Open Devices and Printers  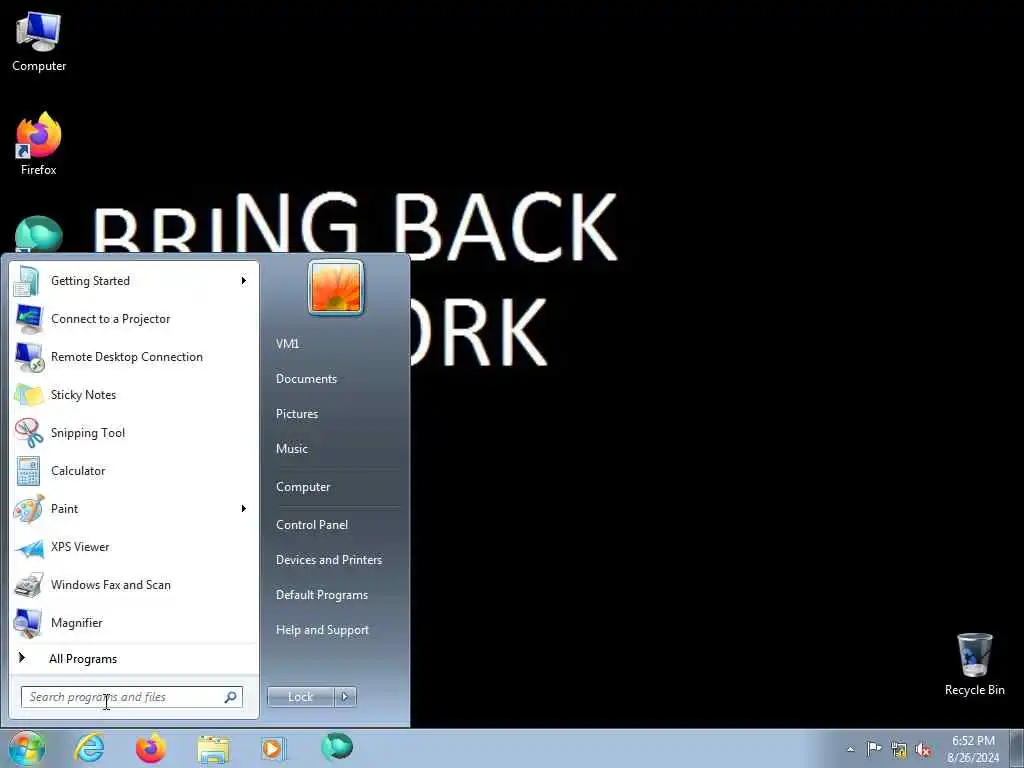pos(329,560)
